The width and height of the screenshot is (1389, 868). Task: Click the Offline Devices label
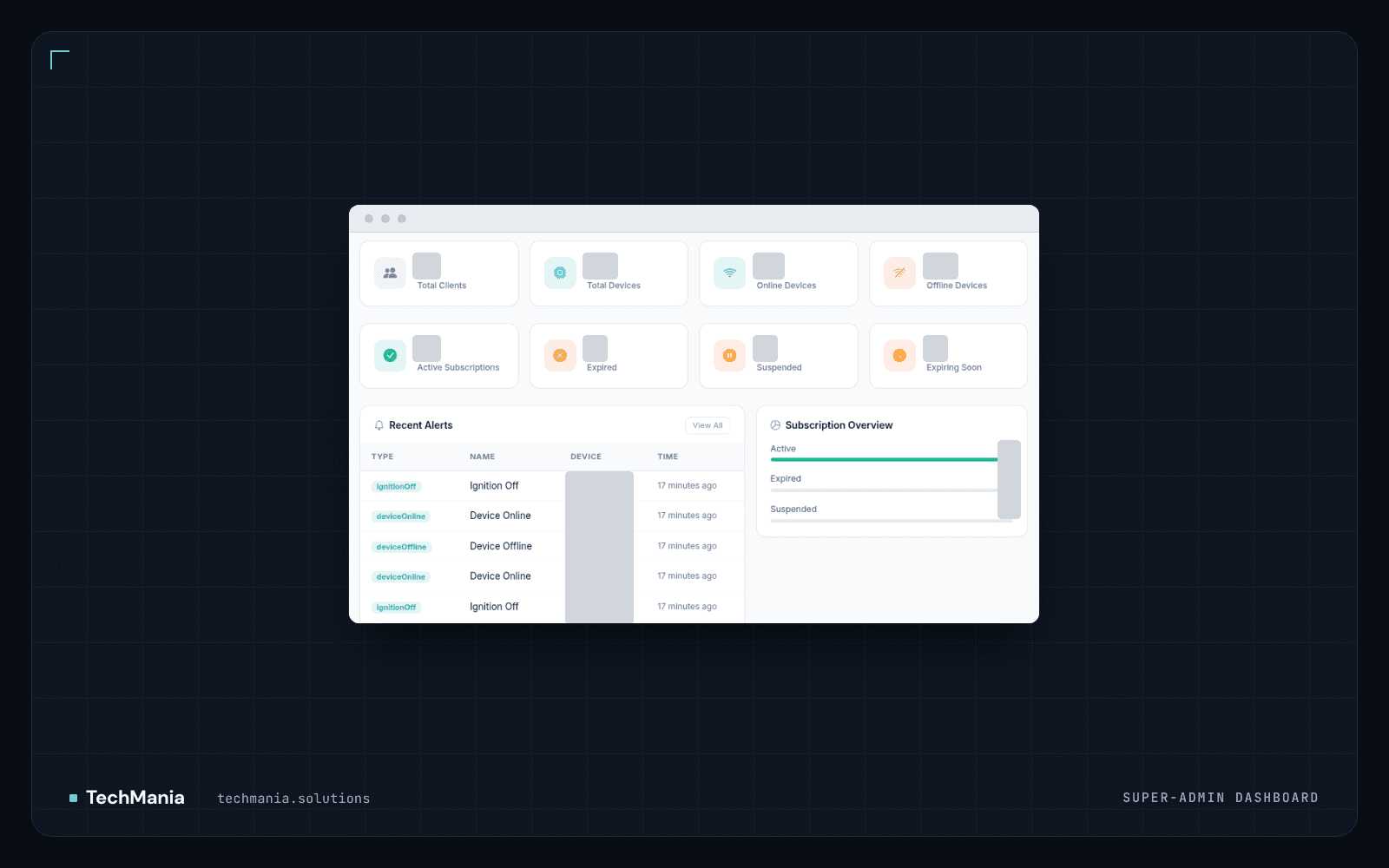pyautogui.click(x=957, y=286)
